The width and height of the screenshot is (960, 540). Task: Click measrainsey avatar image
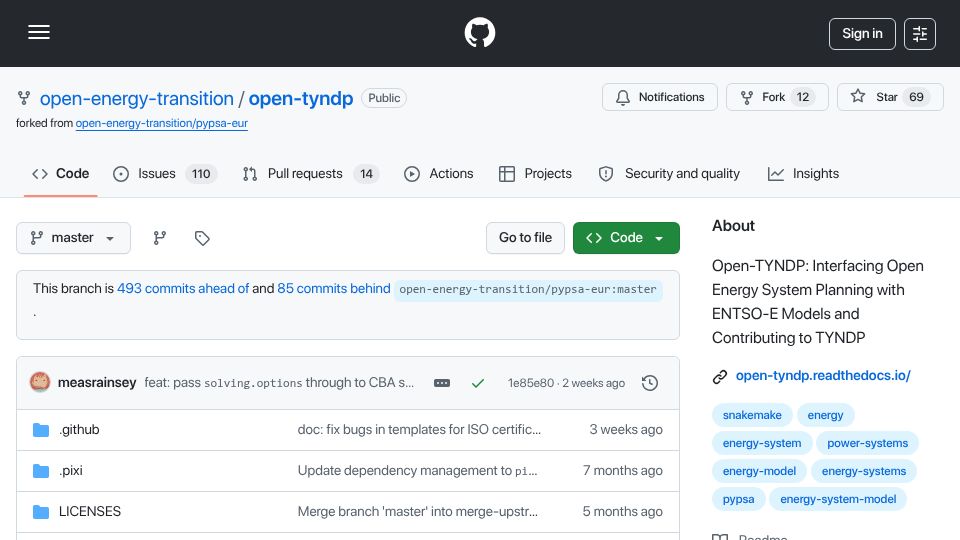(x=40, y=383)
